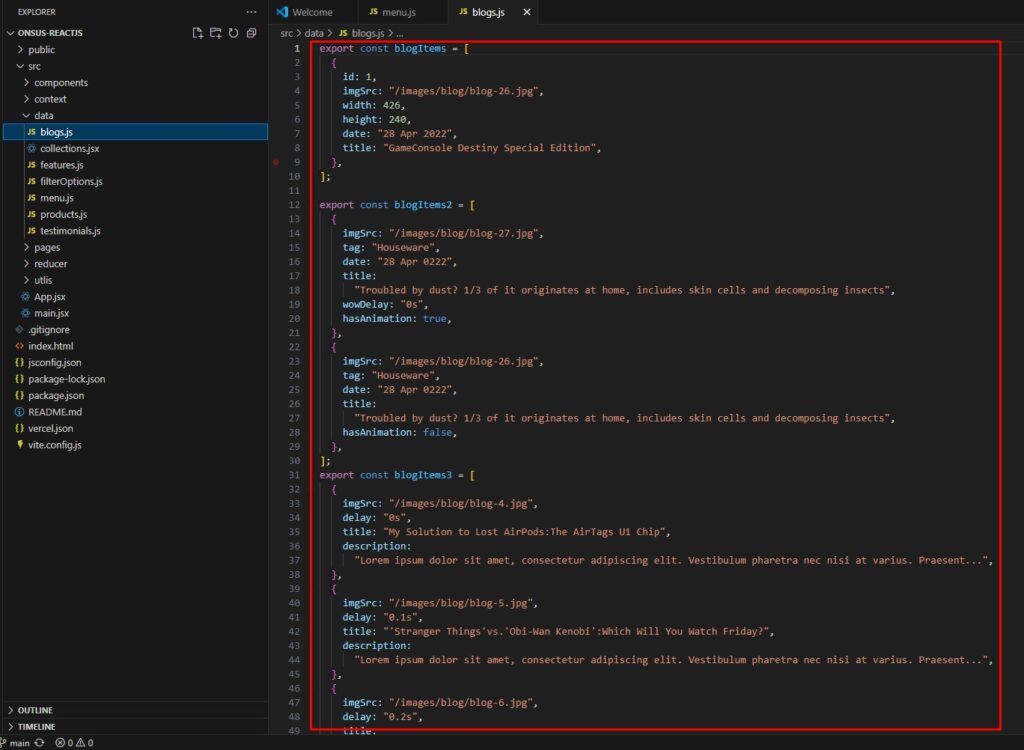This screenshot has width=1024, height=750.
Task: Refresh the Explorer with the refresh icon
Action: (233, 33)
